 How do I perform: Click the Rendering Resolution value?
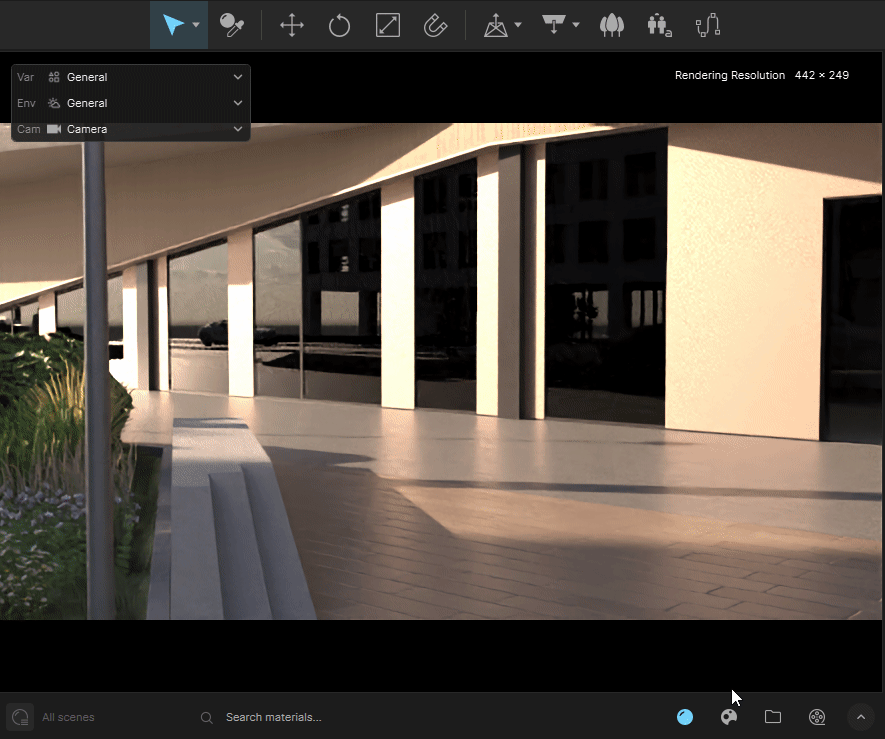(x=821, y=75)
